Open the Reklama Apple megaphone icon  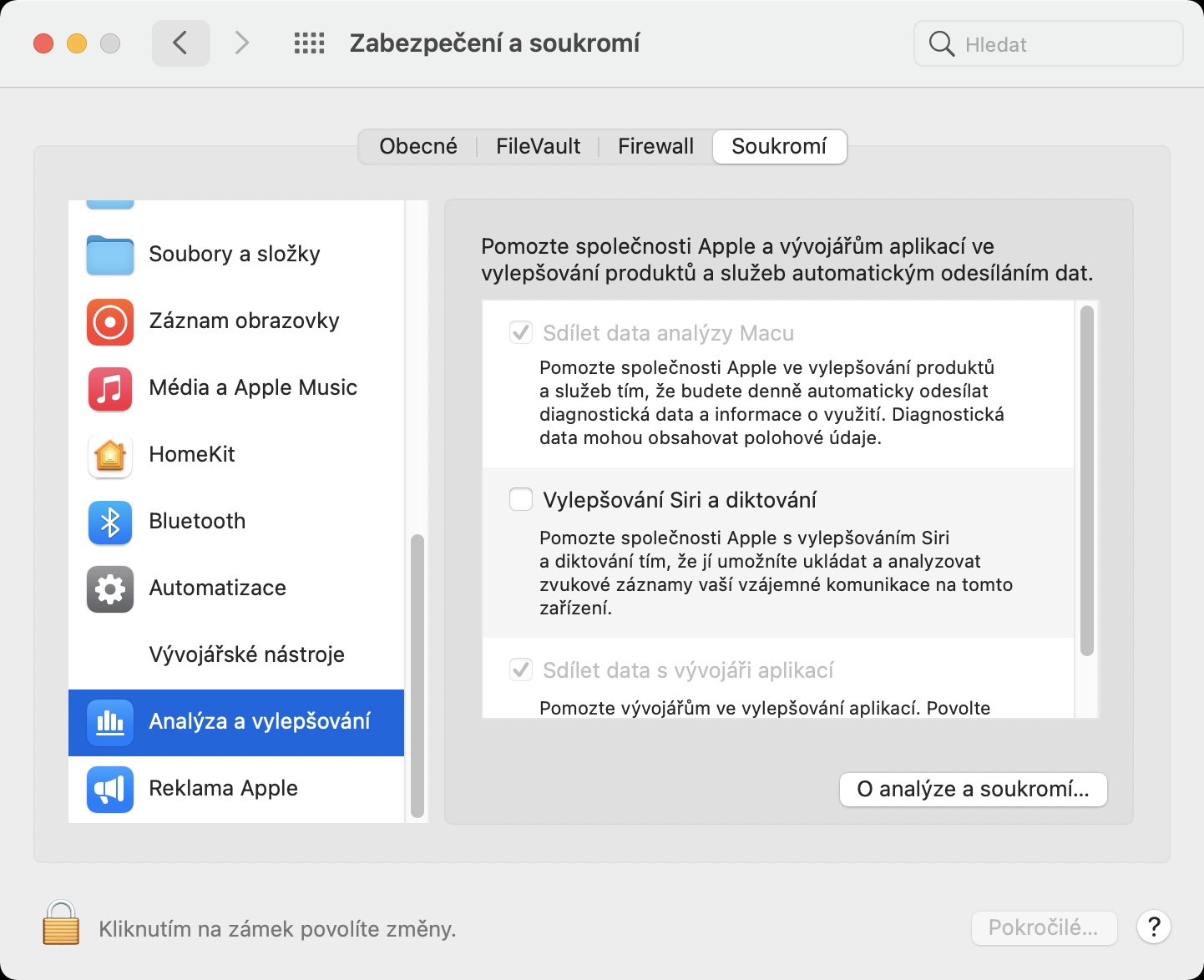[110, 789]
